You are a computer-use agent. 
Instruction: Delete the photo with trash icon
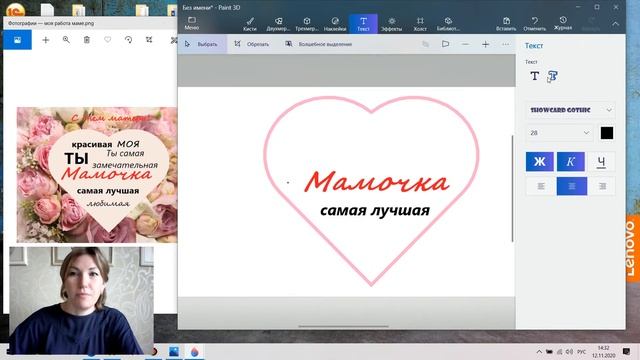[x=87, y=40]
